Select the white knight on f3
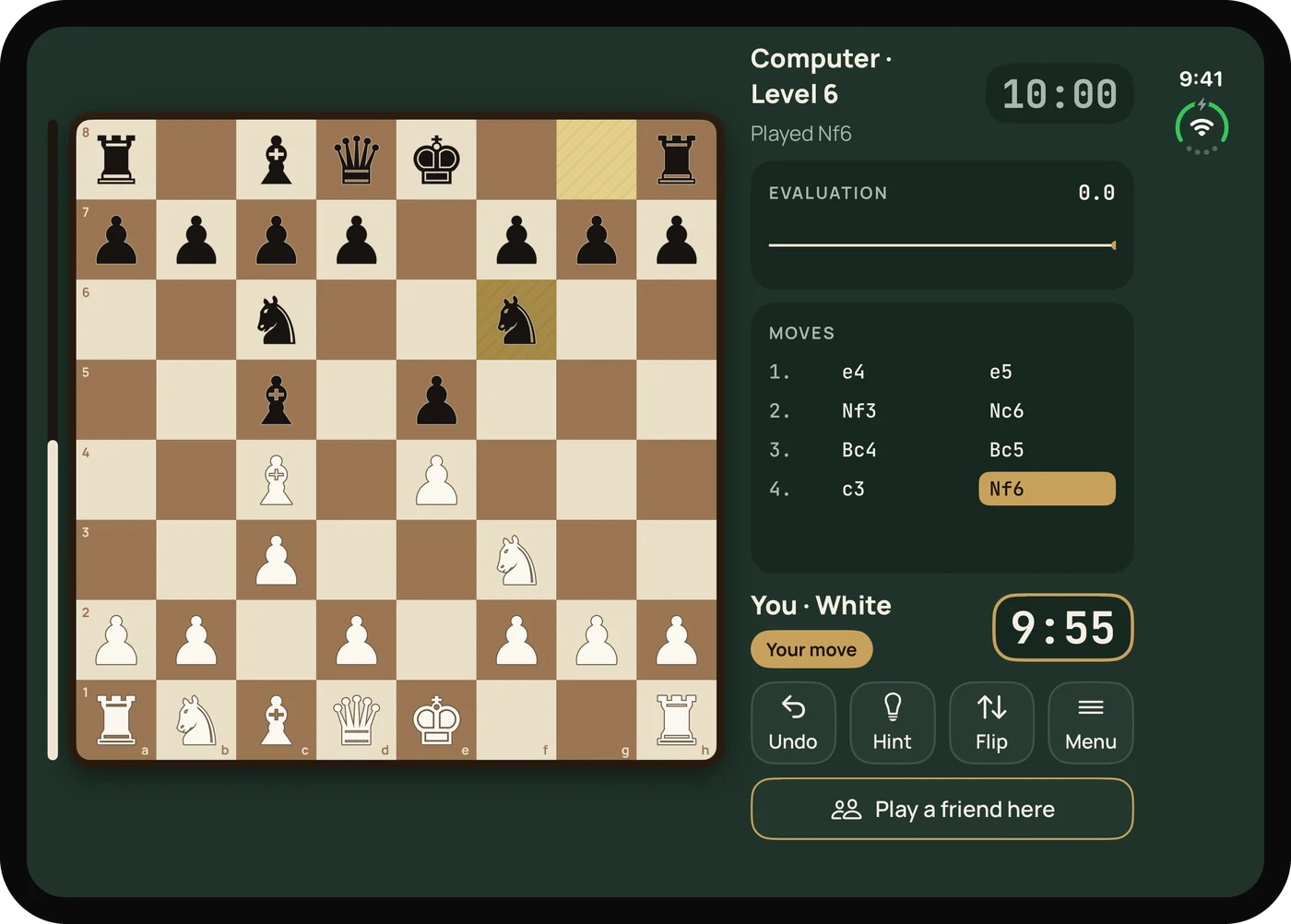The image size is (1291, 924). click(x=516, y=560)
